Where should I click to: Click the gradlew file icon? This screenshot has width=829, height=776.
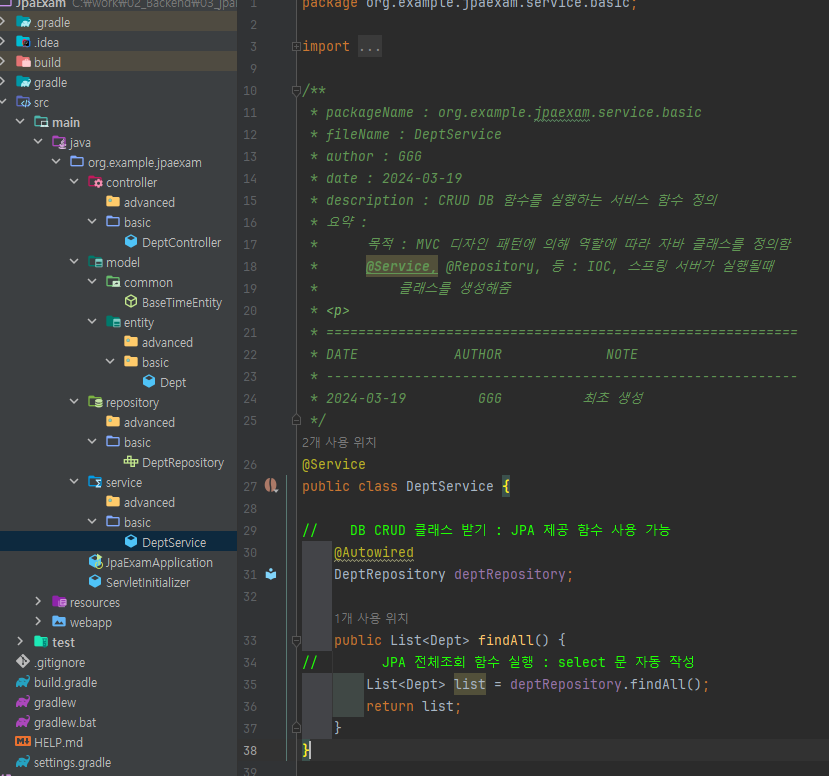point(23,702)
